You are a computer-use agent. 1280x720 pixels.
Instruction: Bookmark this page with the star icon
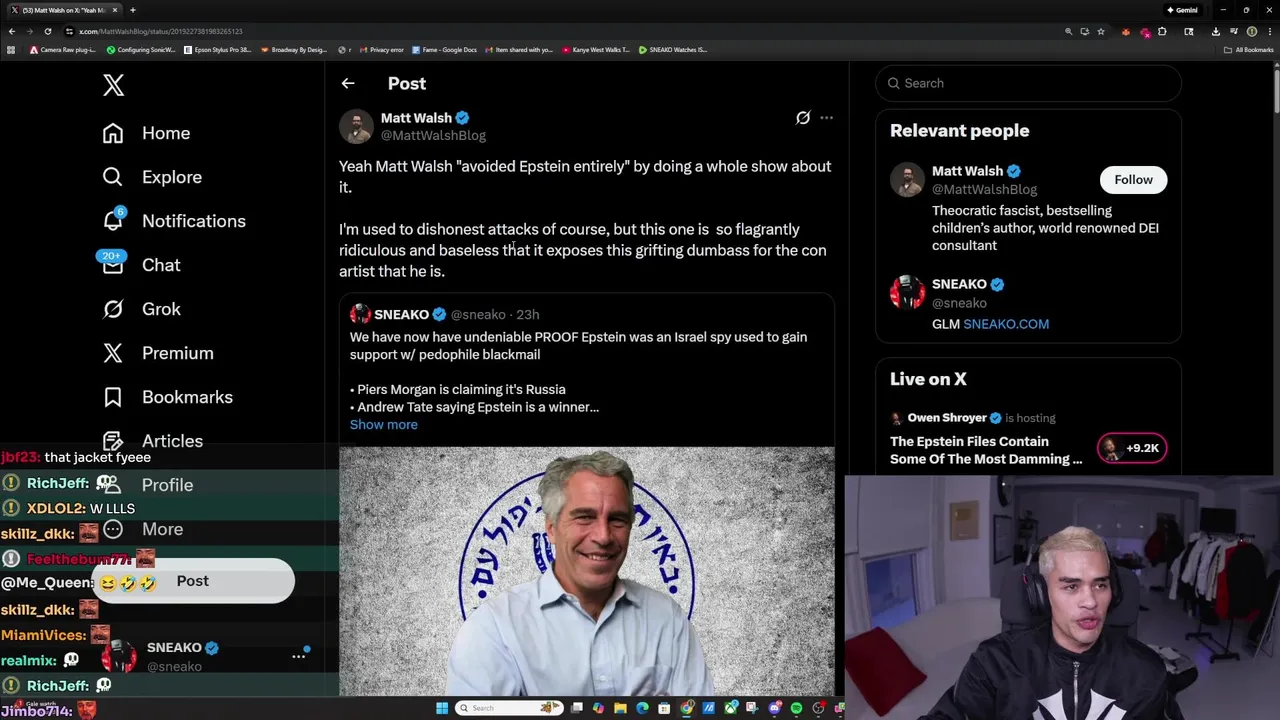click(1101, 31)
